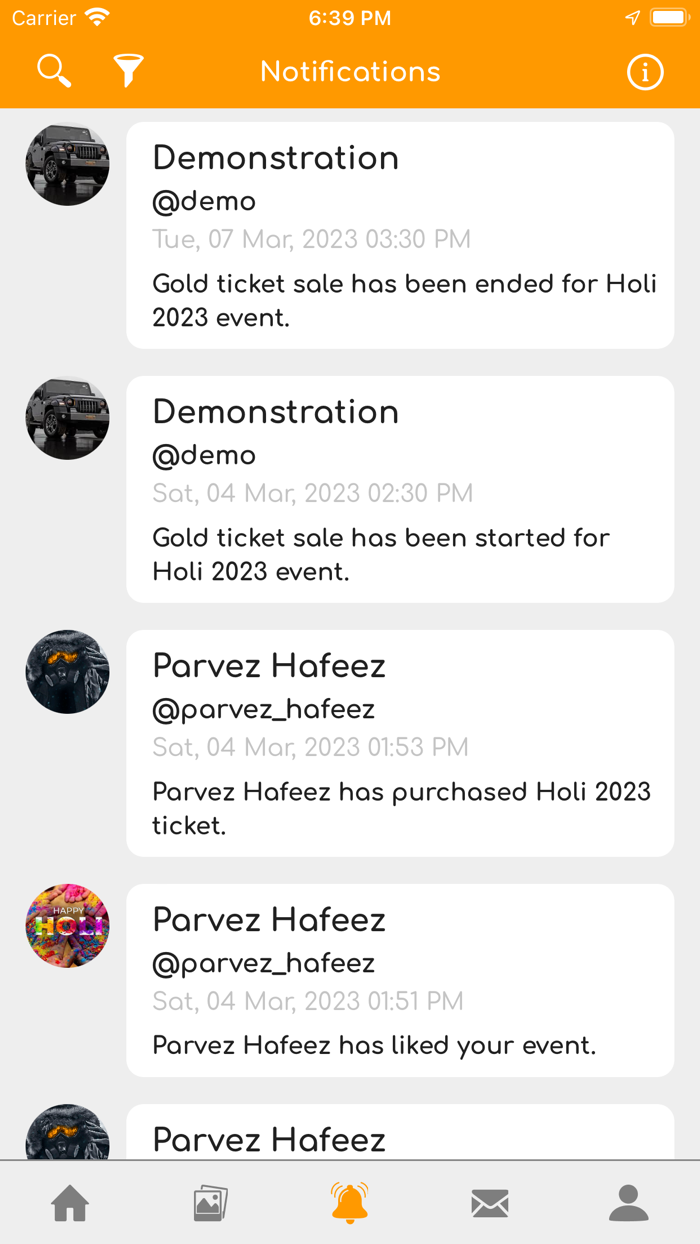Image resolution: width=700 pixels, height=1244 pixels.
Task: Open the Messages envelope icon
Action: click(x=489, y=1203)
